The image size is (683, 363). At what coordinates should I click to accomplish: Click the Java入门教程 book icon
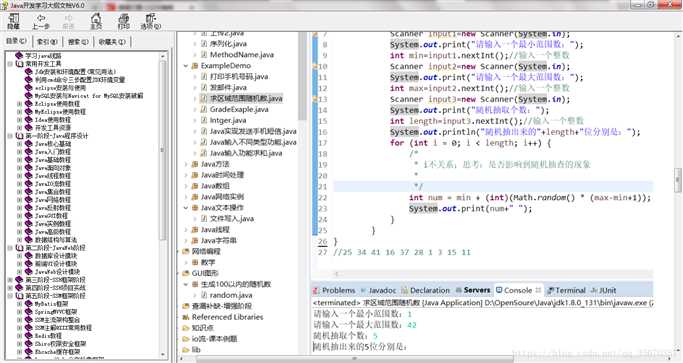[29, 152]
